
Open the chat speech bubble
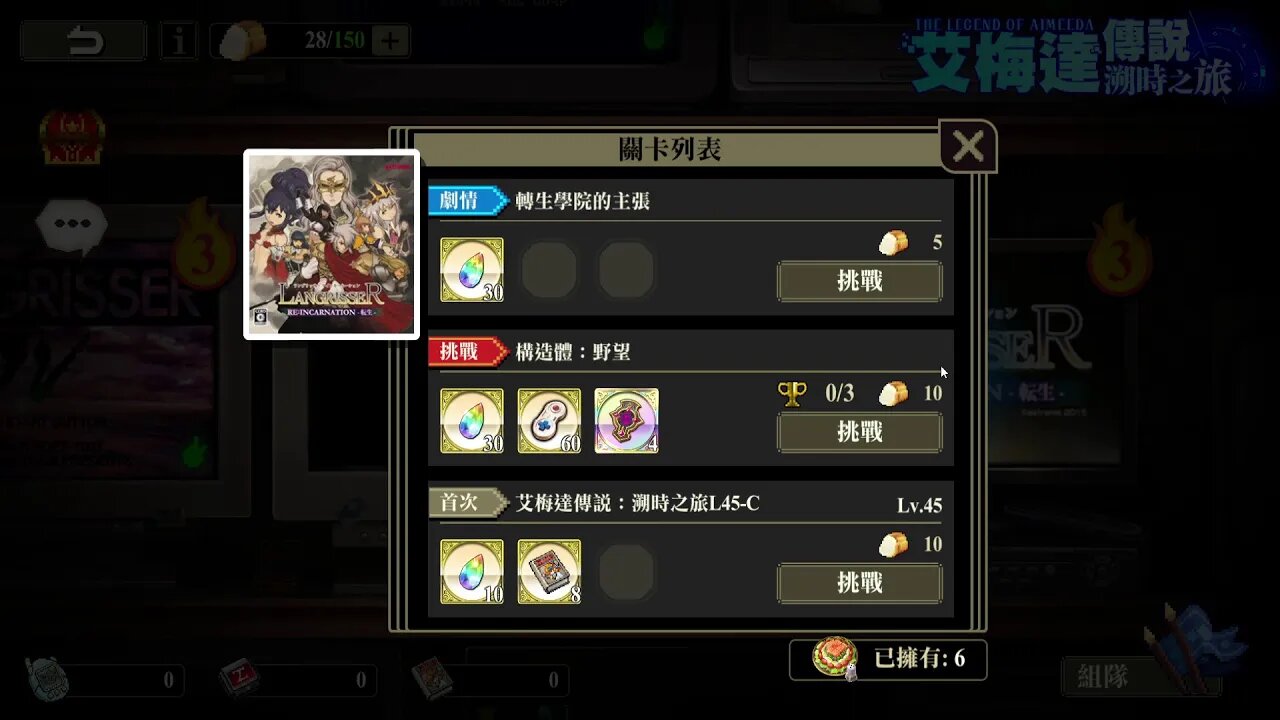coord(71,226)
